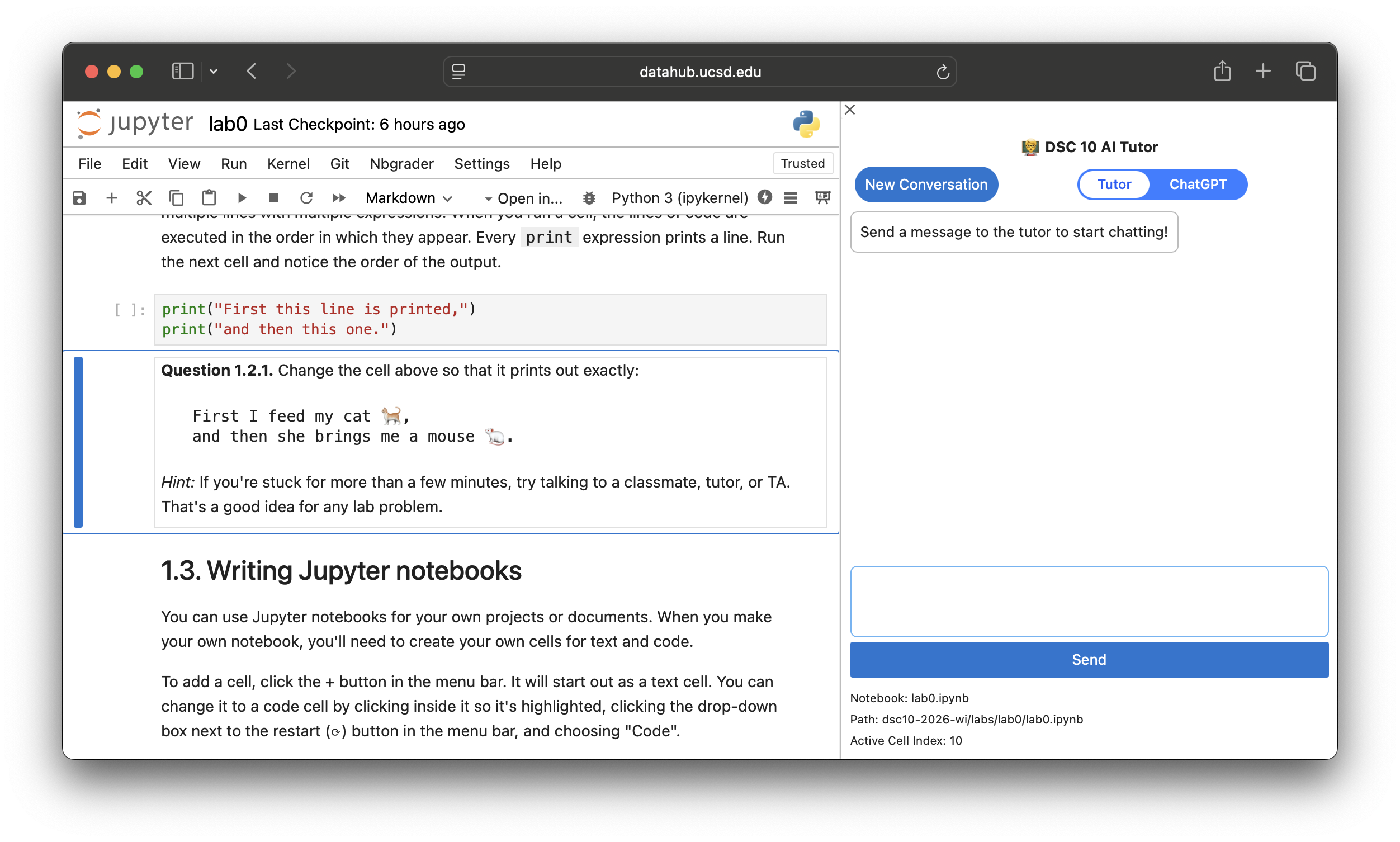Interrupt the kernel with the stop icon
The width and height of the screenshot is (1400, 842).
[x=274, y=198]
